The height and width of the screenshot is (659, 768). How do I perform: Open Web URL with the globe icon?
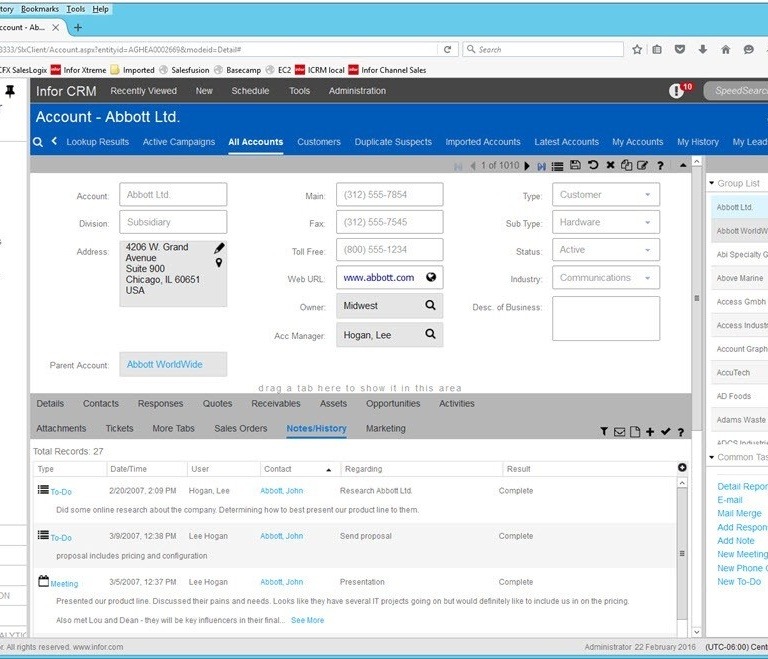tap(431, 277)
